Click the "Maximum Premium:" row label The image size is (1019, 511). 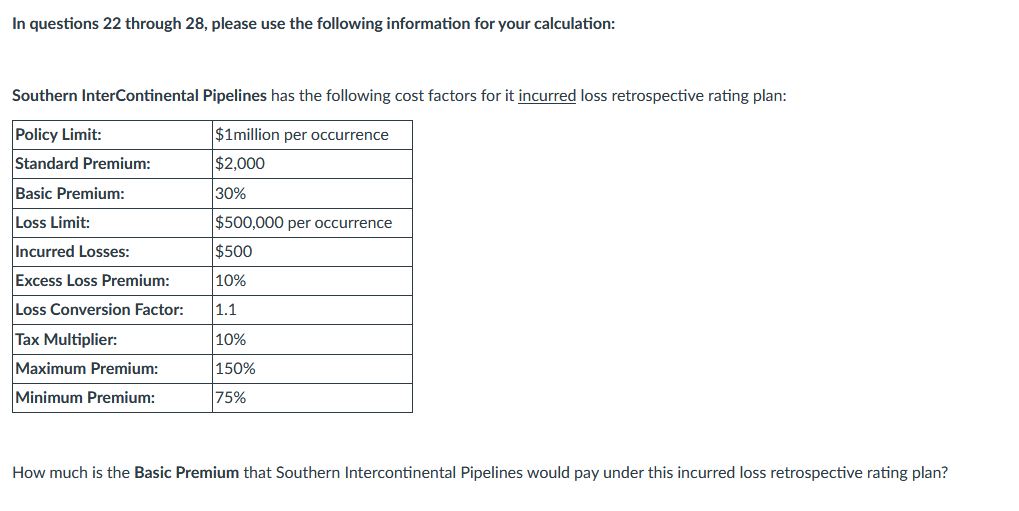[86, 368]
